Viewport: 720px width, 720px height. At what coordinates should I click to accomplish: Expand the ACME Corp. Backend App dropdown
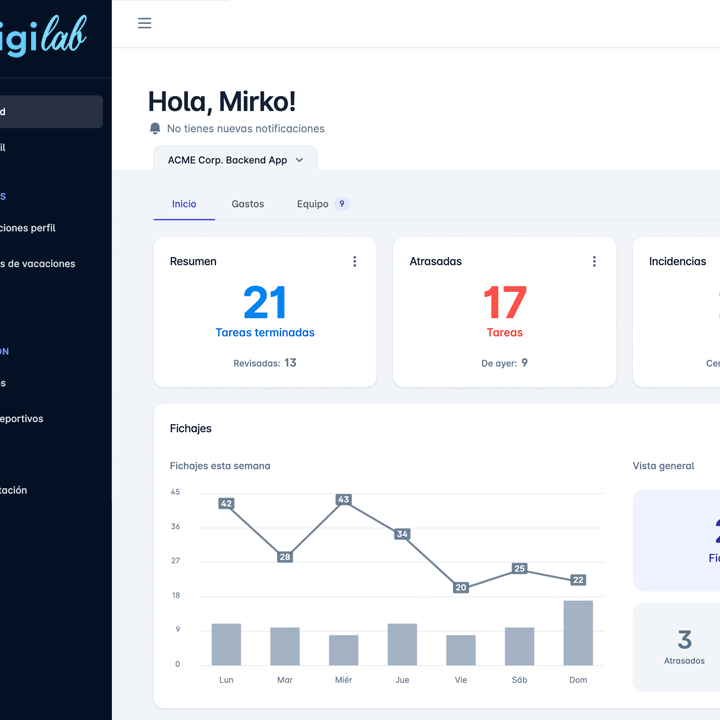(235, 160)
